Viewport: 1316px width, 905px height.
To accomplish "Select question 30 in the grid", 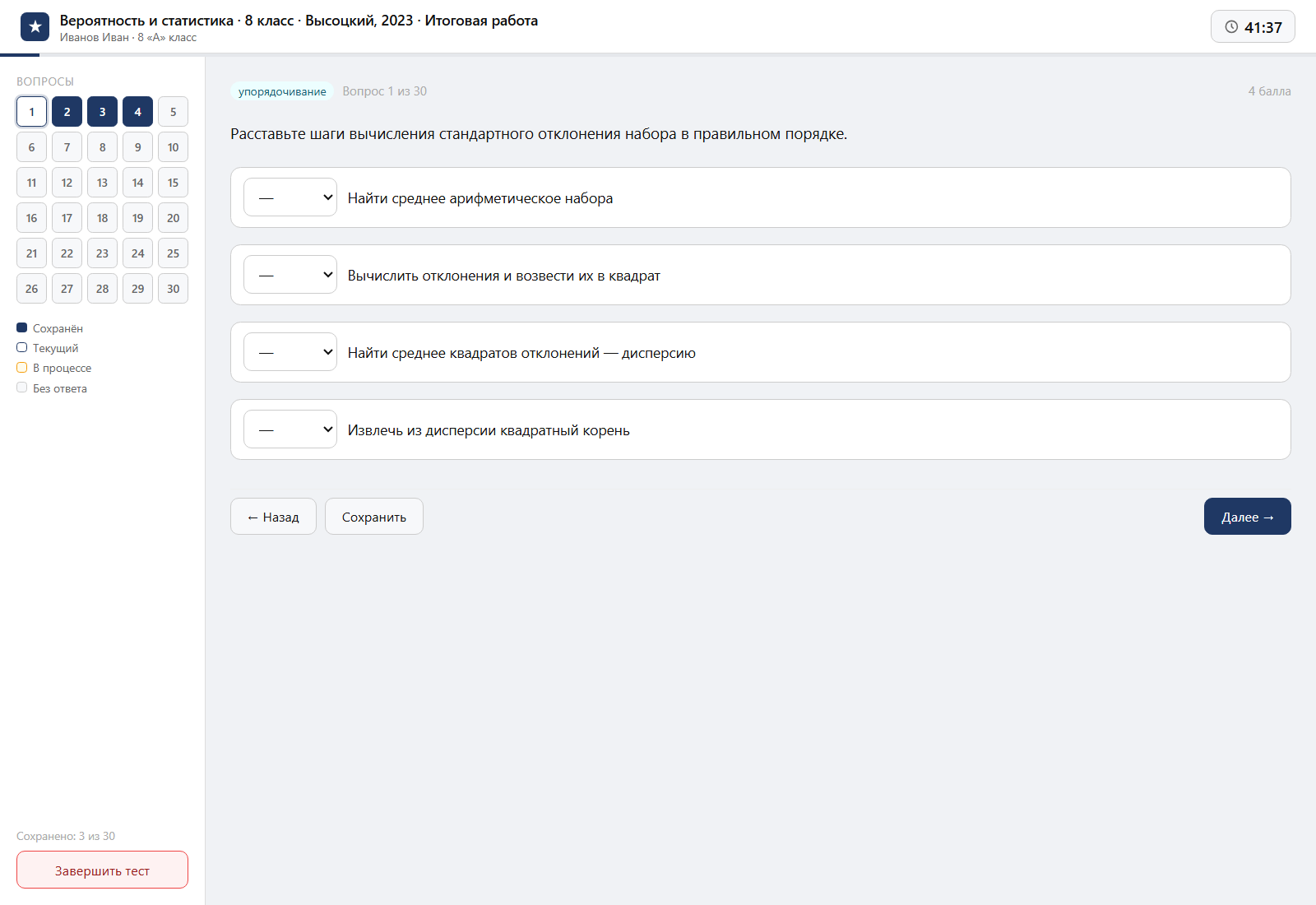I will (x=173, y=289).
